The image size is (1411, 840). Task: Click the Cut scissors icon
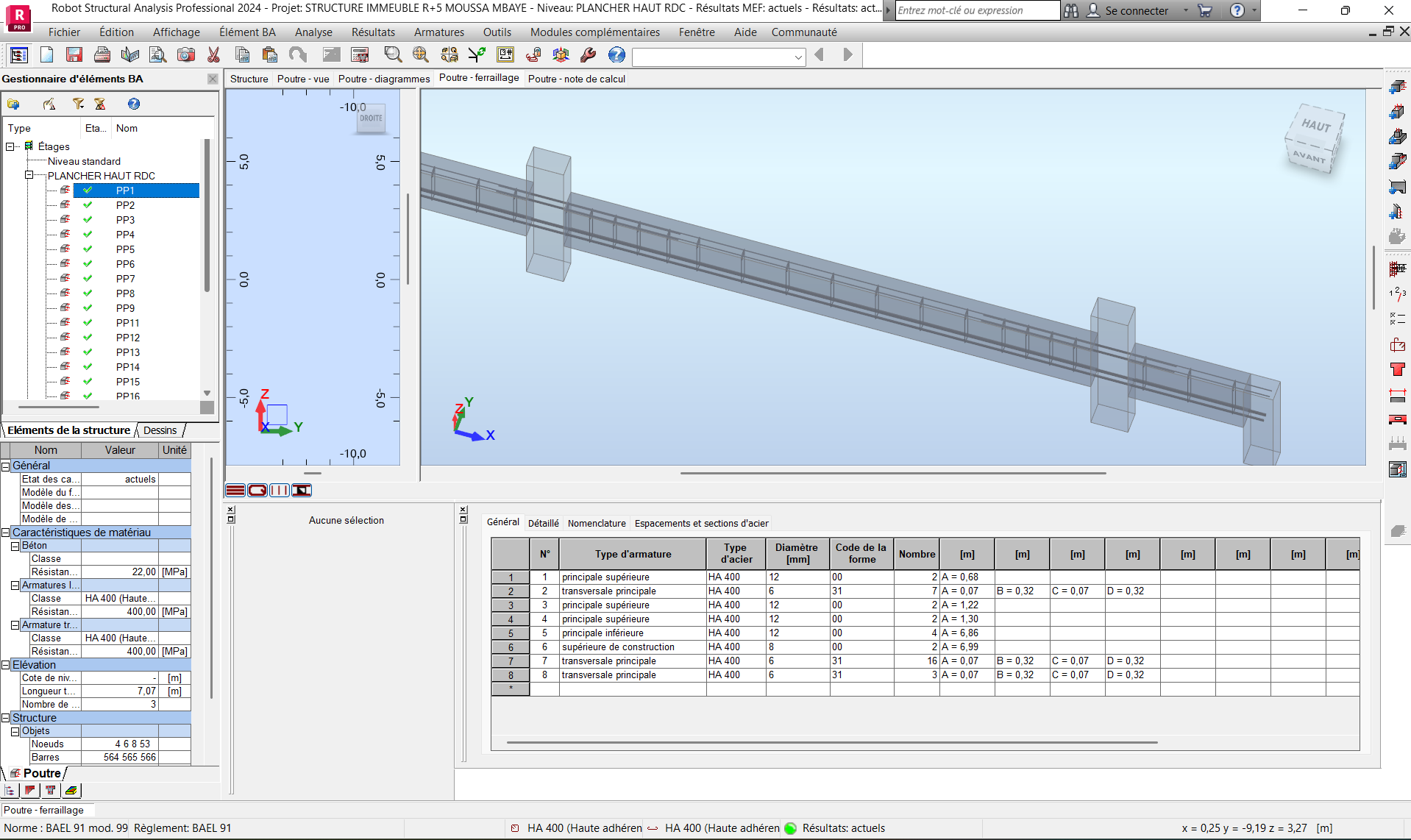[214, 55]
